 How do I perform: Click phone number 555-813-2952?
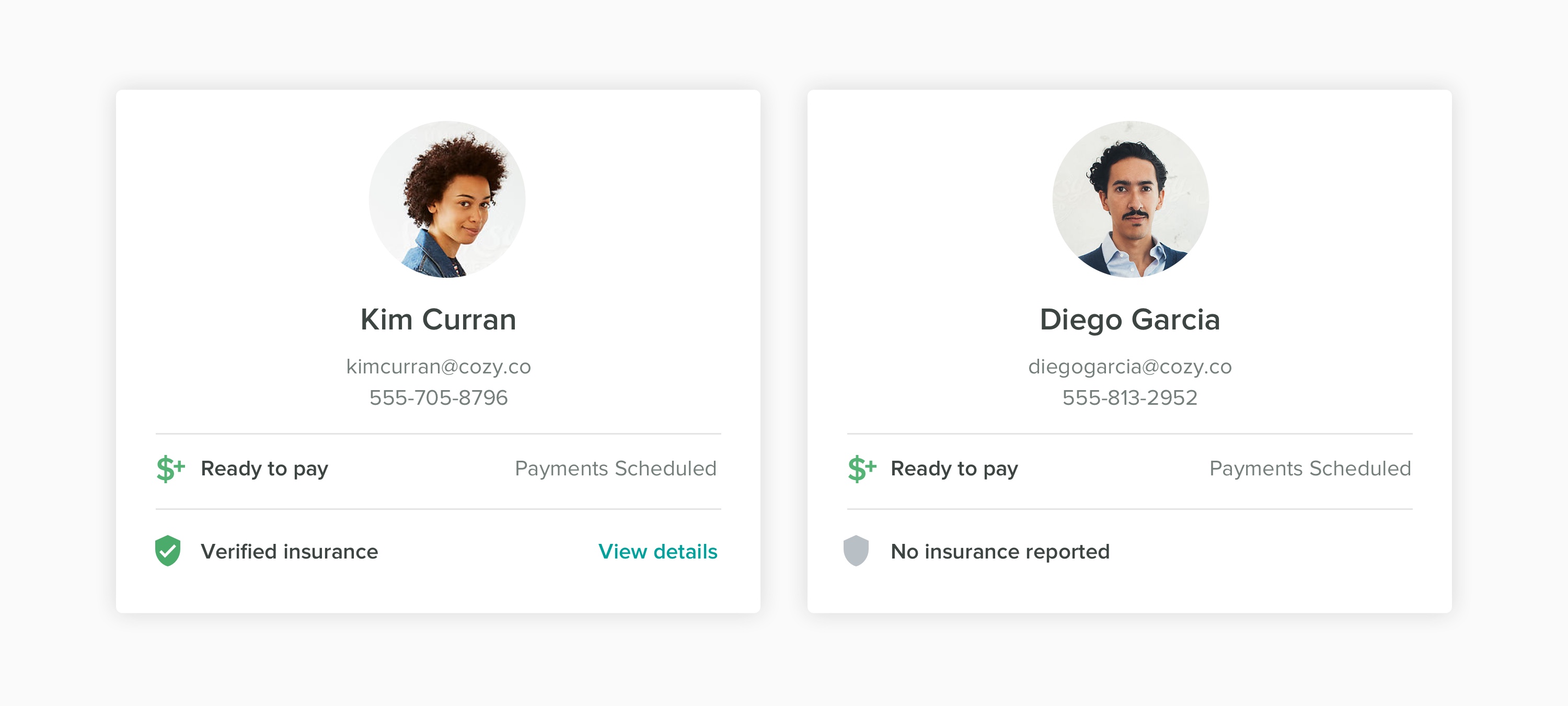1129,398
